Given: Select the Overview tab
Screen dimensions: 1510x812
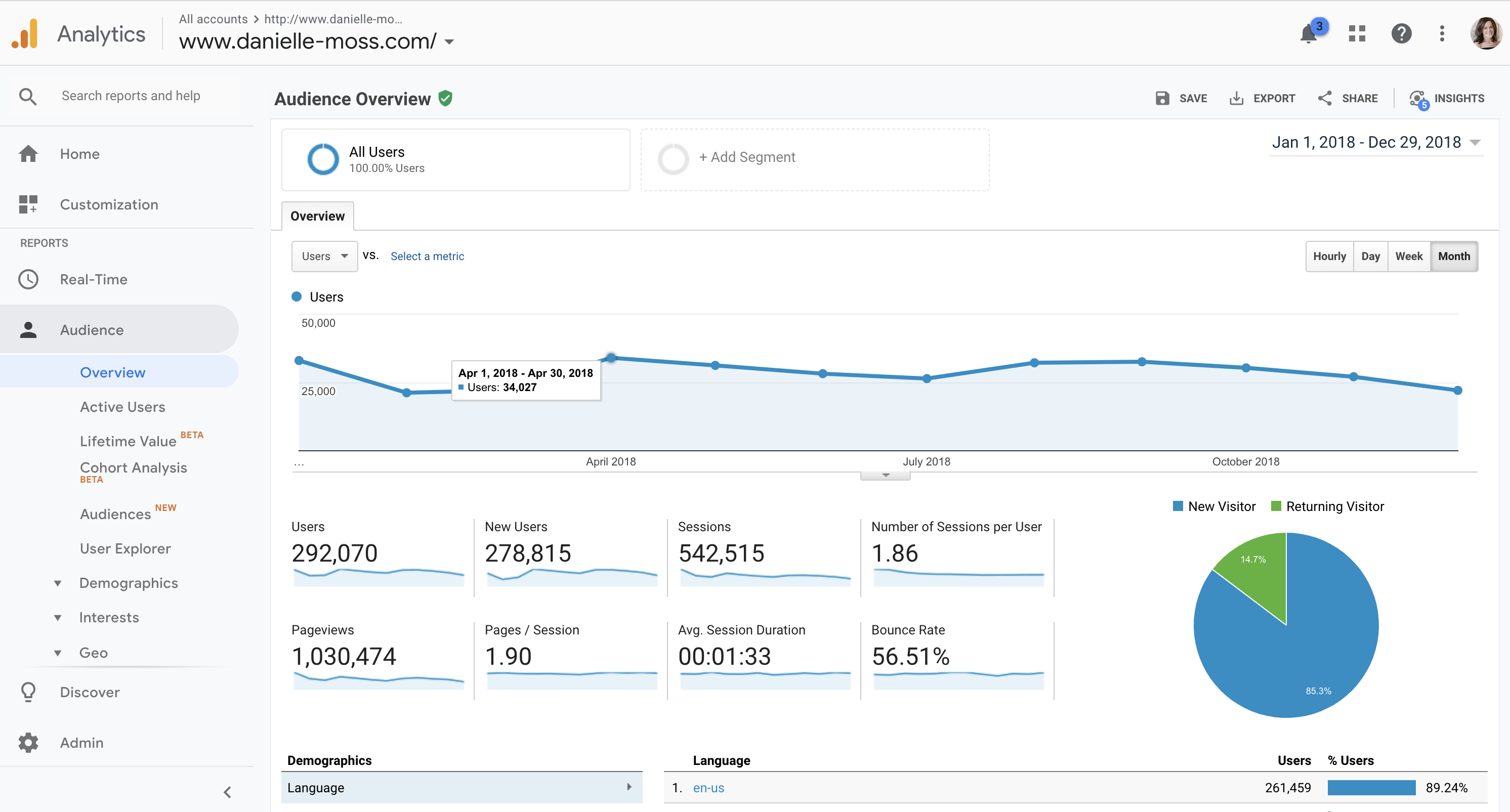Looking at the screenshot, I should coord(318,216).
